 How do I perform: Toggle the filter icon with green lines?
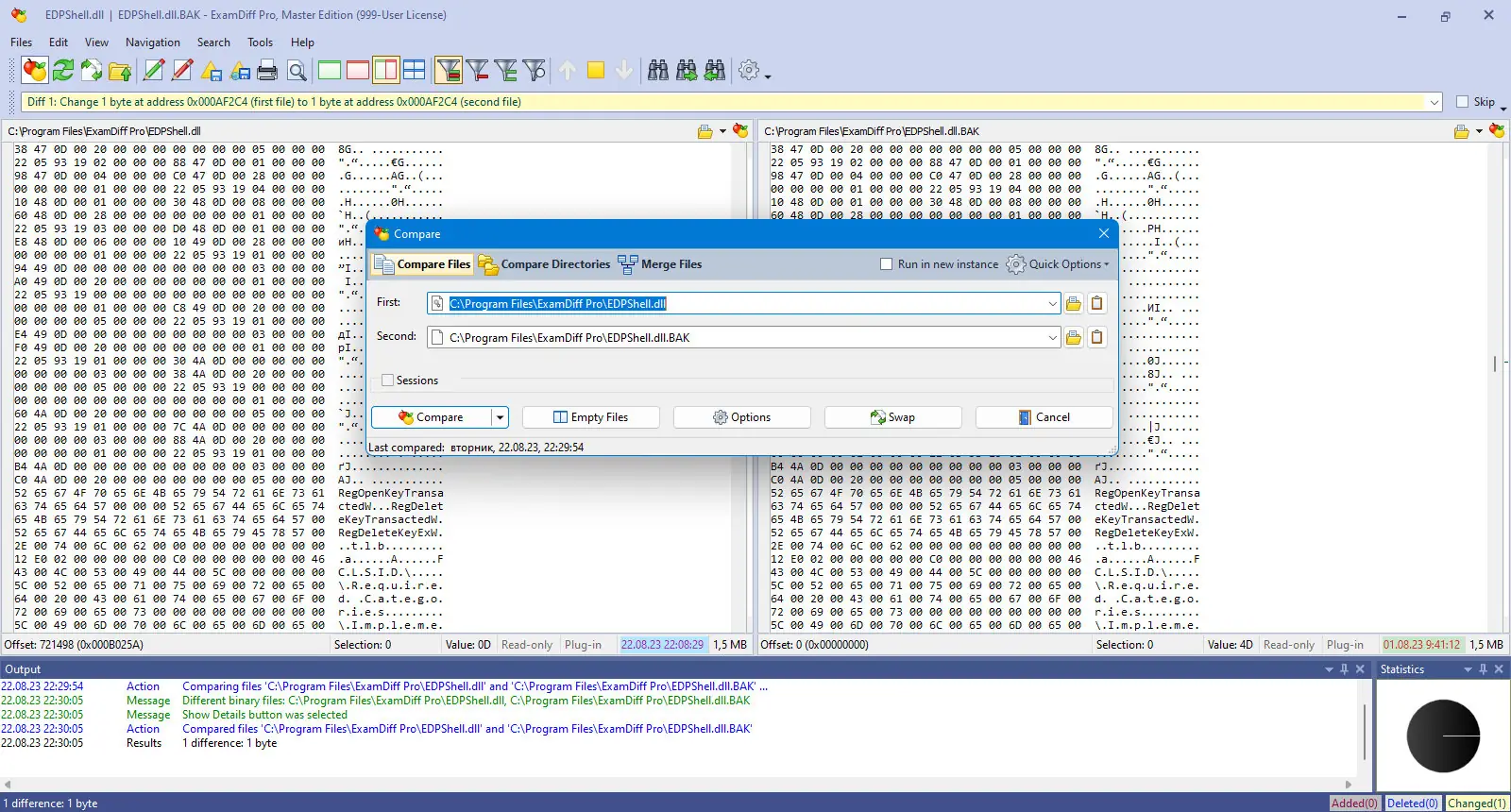click(506, 70)
